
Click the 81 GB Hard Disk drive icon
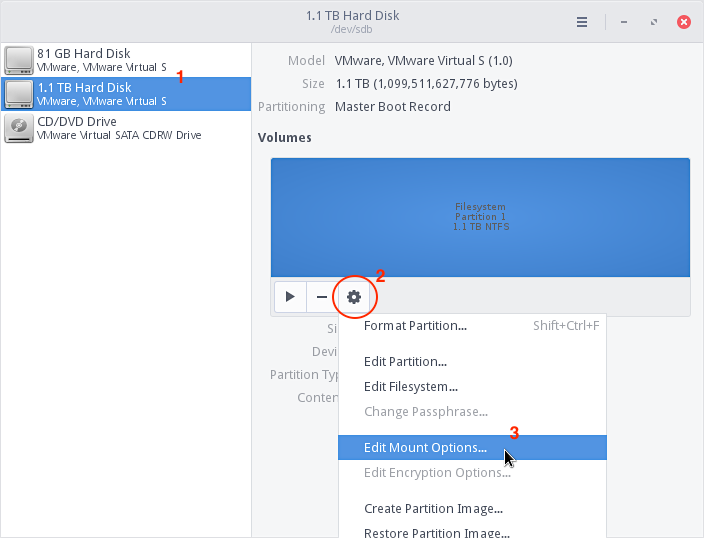[19, 60]
